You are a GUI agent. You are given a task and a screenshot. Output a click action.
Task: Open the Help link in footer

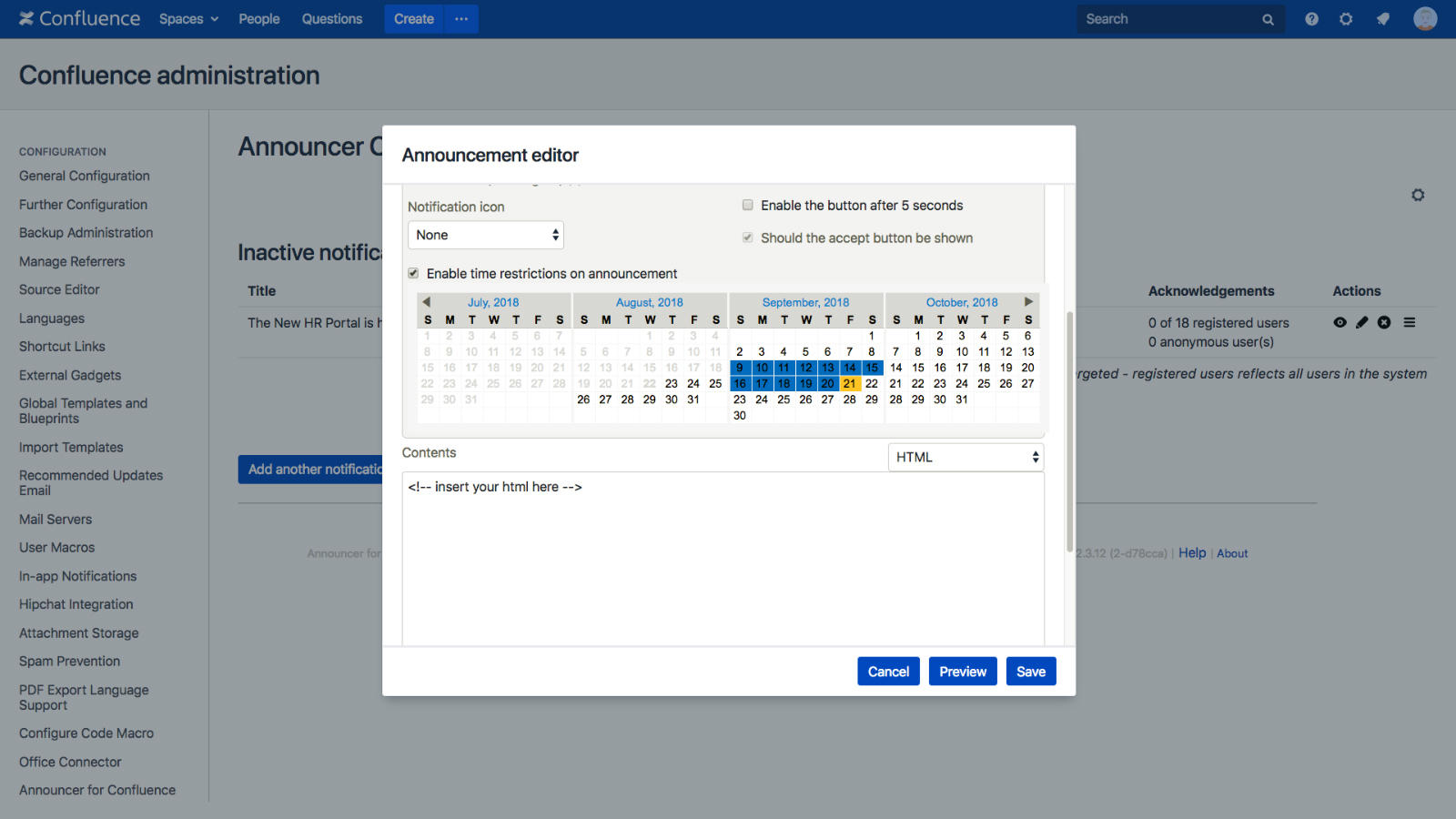[x=1192, y=552]
